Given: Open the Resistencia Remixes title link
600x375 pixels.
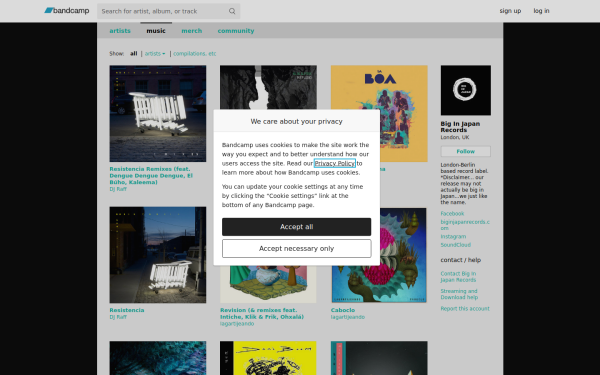Looking at the screenshot, I should coord(151,175).
